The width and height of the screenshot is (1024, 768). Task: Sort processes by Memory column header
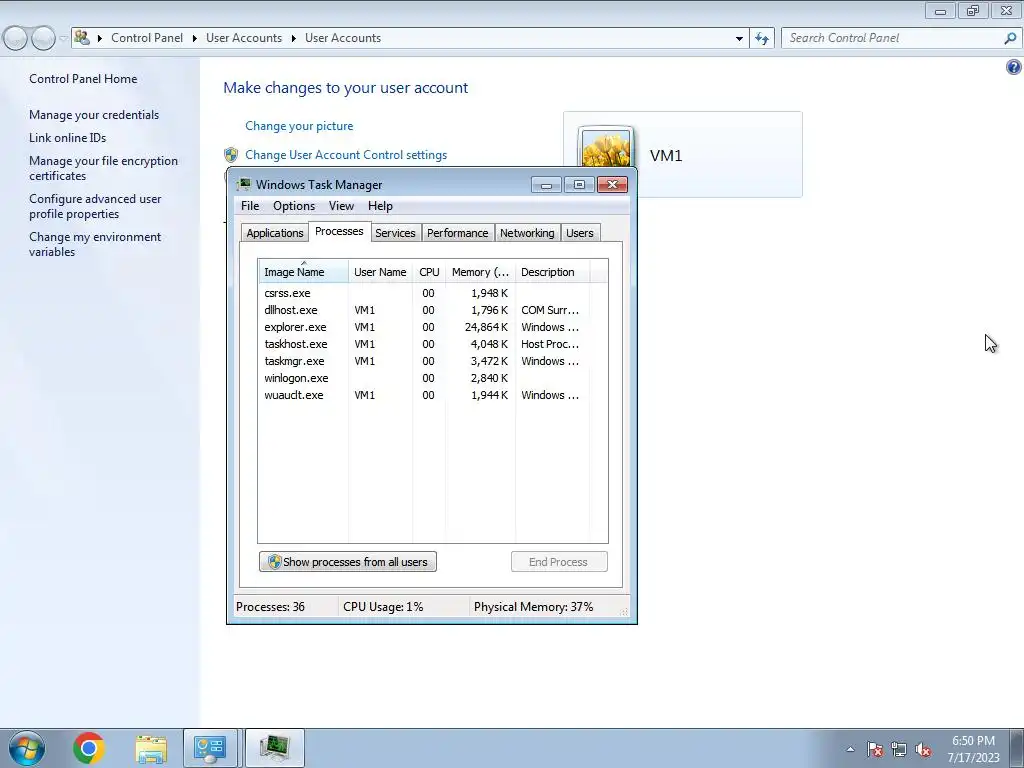tap(480, 272)
